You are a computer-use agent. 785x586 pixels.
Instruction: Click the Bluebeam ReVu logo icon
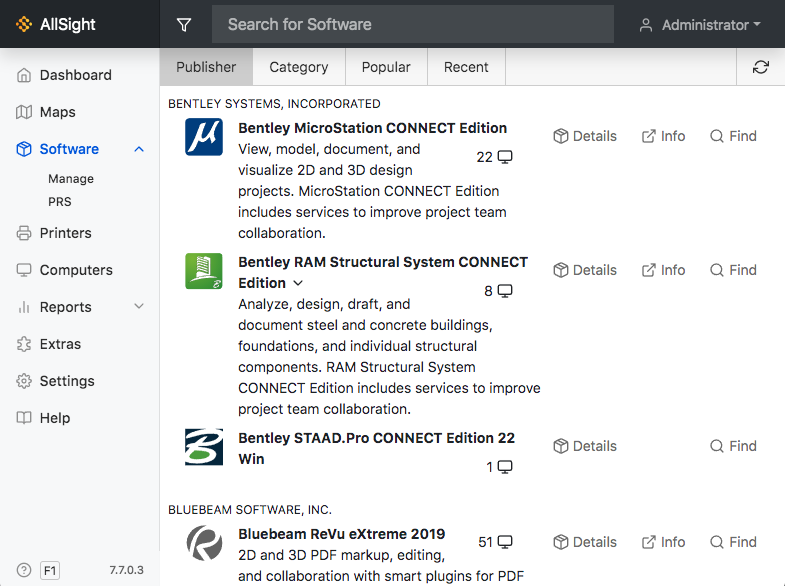[204, 543]
